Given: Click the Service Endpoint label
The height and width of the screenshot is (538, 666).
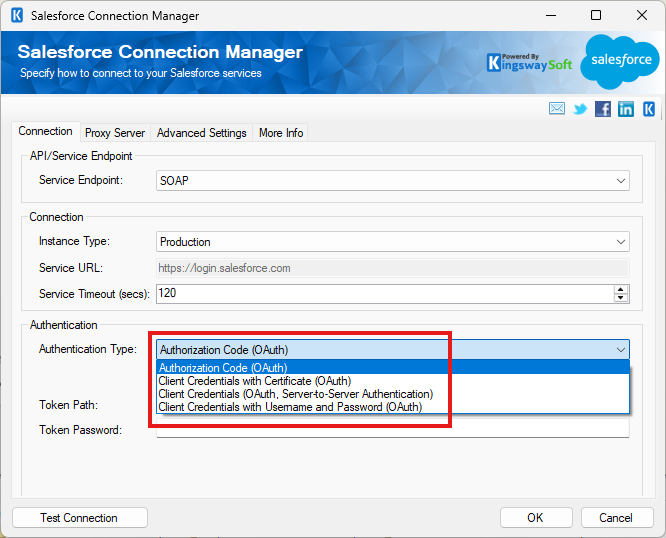Looking at the screenshot, I should 81,180.
